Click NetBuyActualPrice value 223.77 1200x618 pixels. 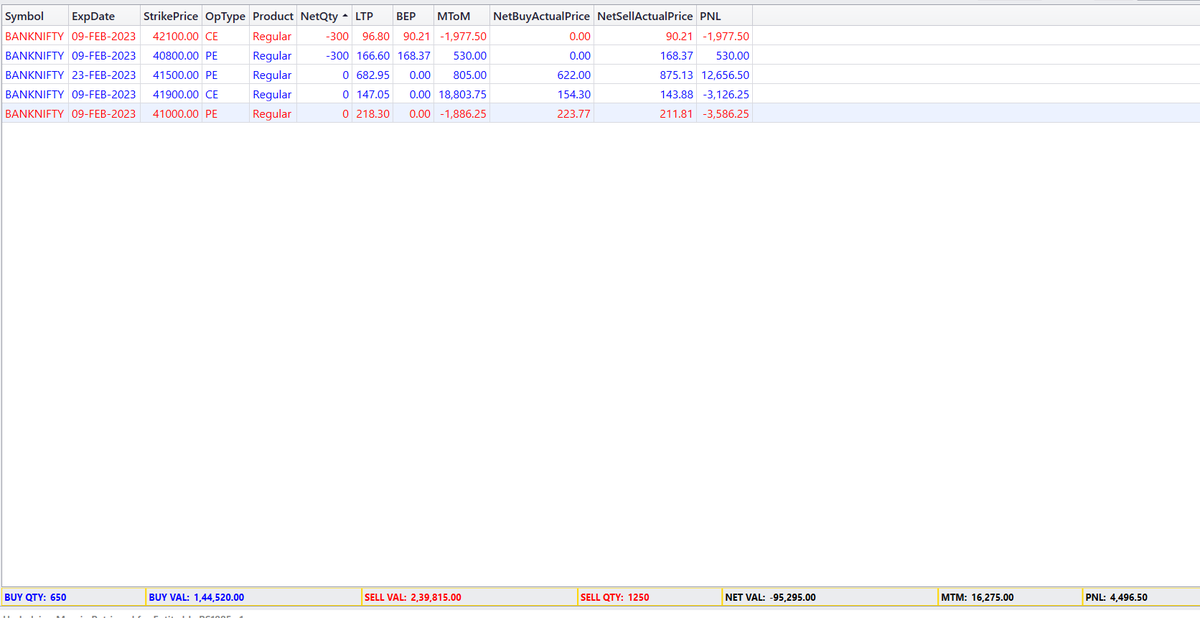click(x=574, y=114)
